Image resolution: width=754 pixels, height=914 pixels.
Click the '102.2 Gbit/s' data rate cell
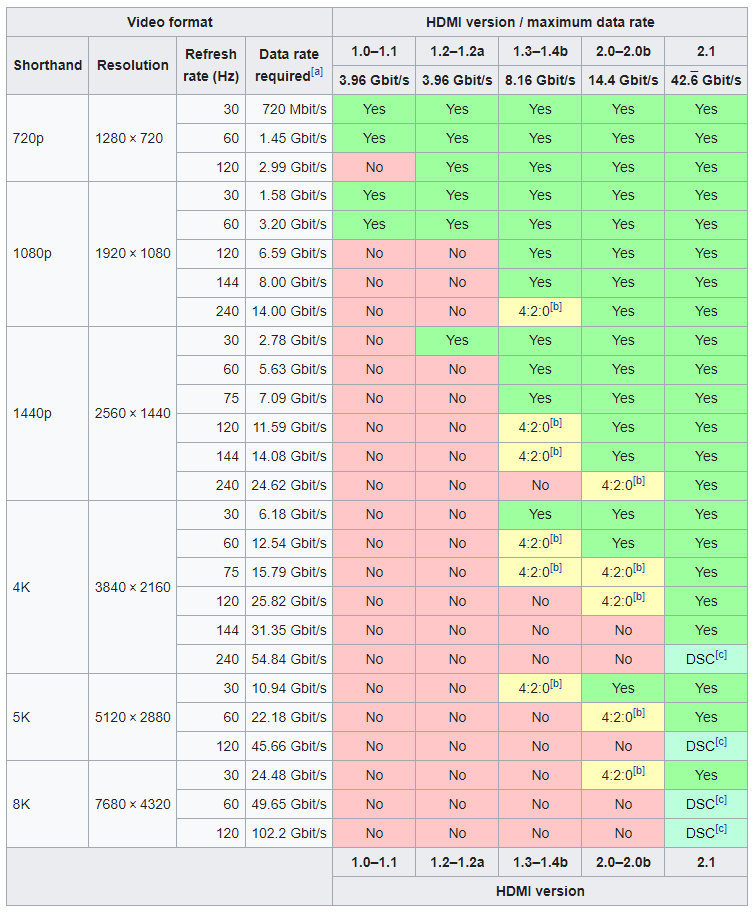pyautogui.click(x=289, y=833)
